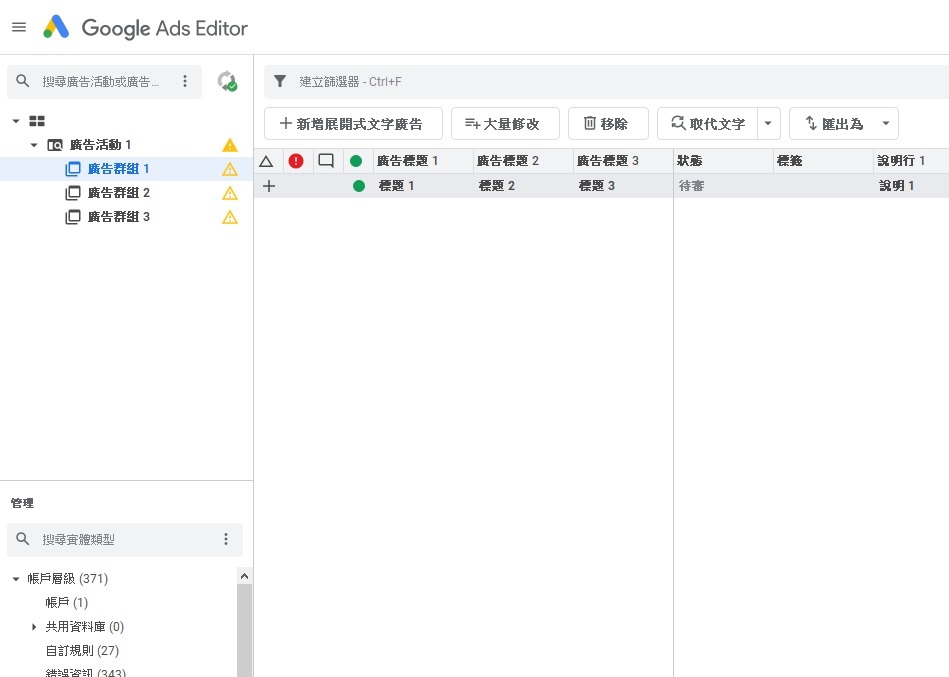Click the comment column header icon
This screenshot has width=949, height=677.
[x=326, y=161]
